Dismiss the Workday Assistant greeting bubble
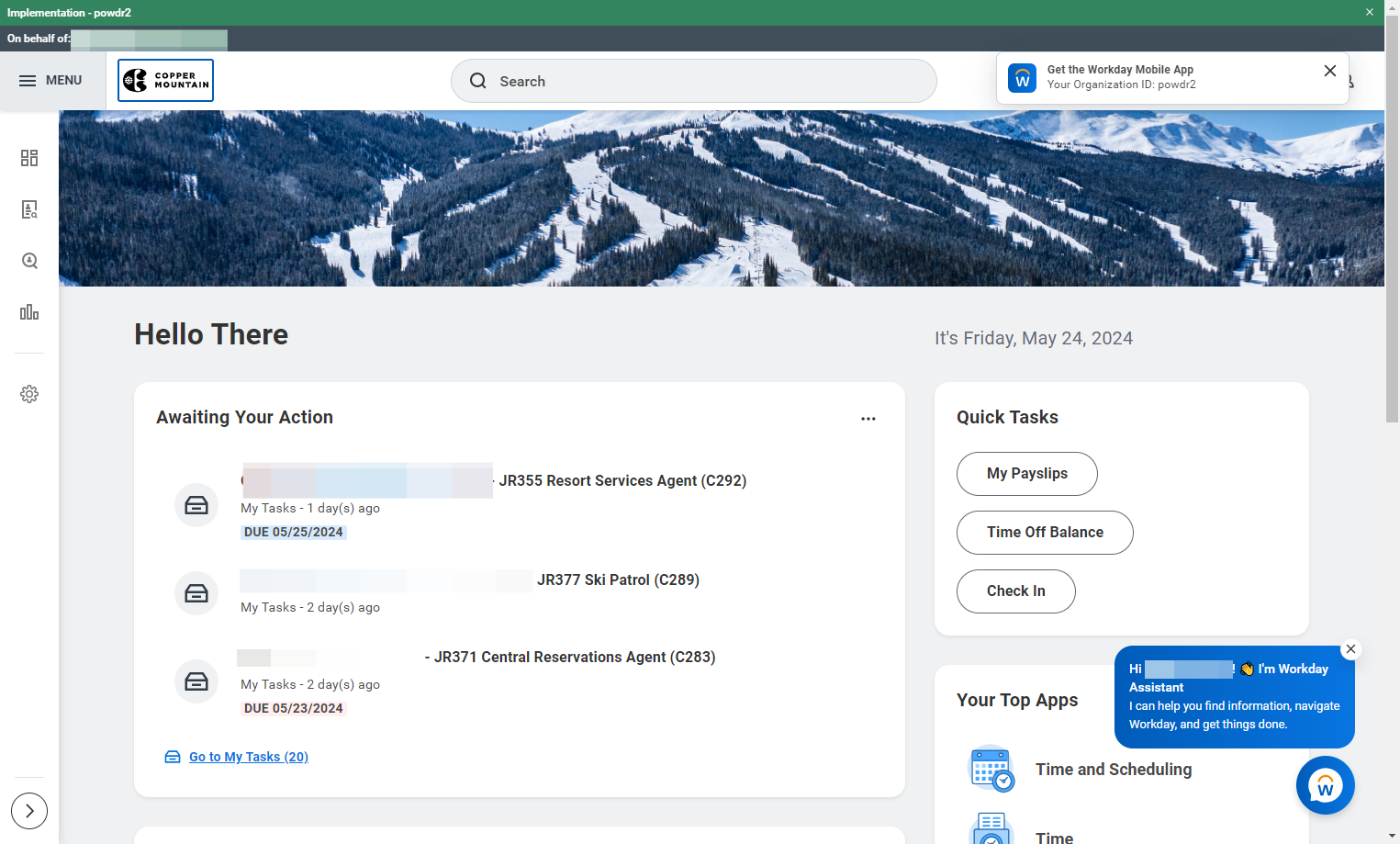The width and height of the screenshot is (1400, 844). pos(1350,649)
